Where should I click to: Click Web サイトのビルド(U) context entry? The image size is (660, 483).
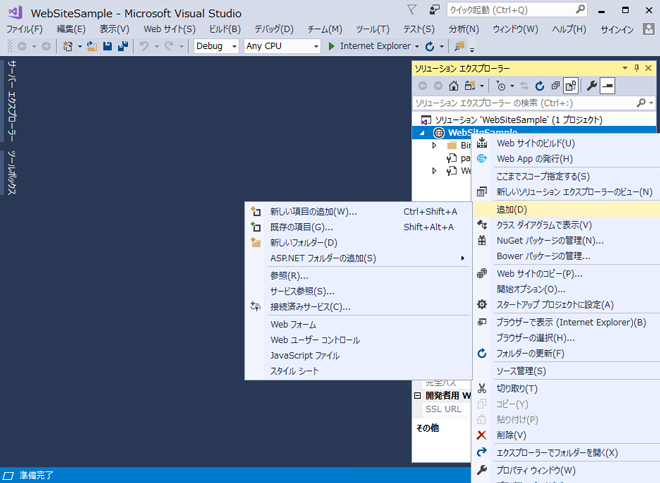click(x=566, y=143)
